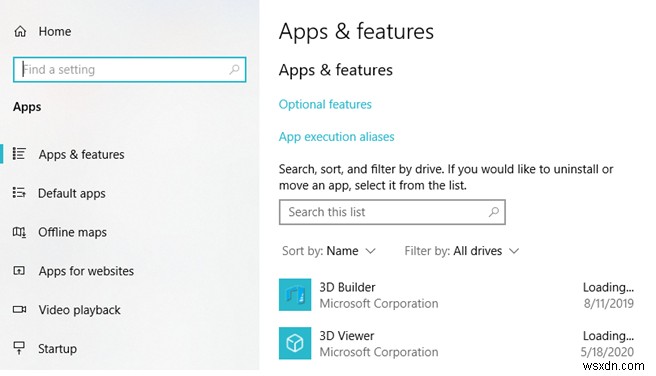Open the Filter by All drives dropdown
The height and width of the screenshot is (376, 656).
click(462, 251)
